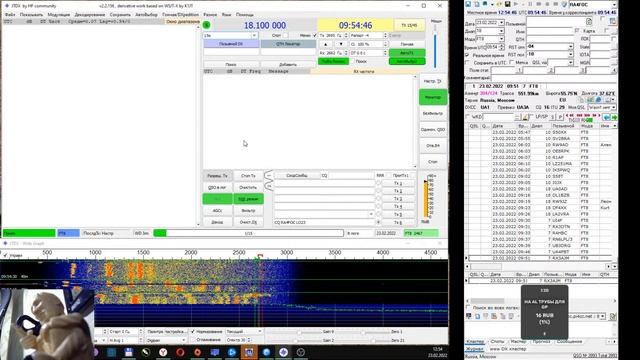Click the blue left arrow icon in logger

pos(607,117)
